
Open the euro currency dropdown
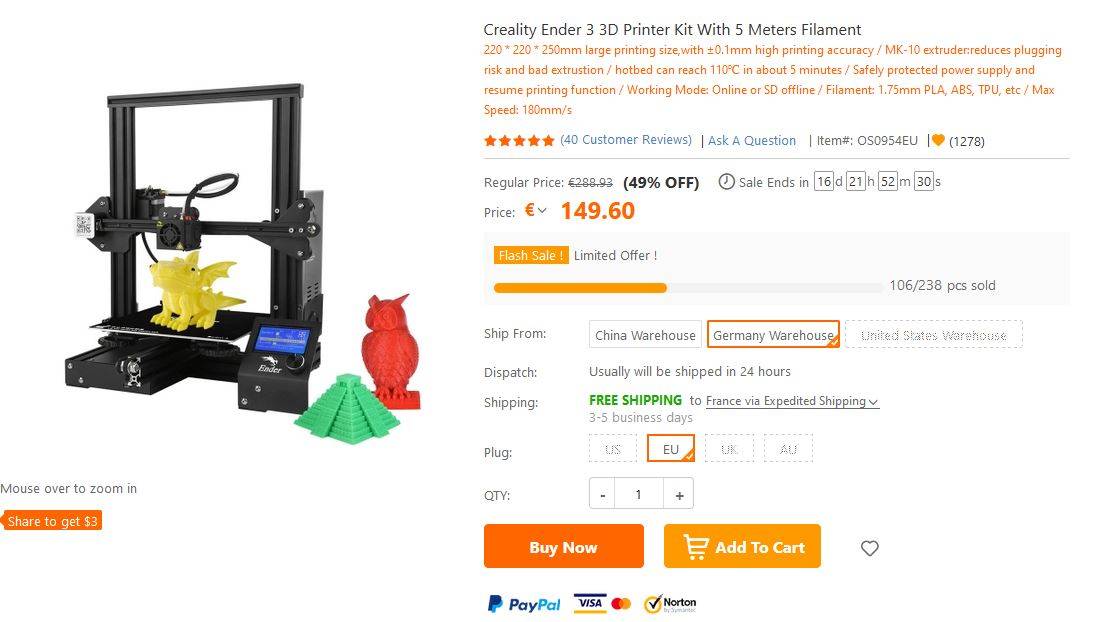tap(536, 210)
